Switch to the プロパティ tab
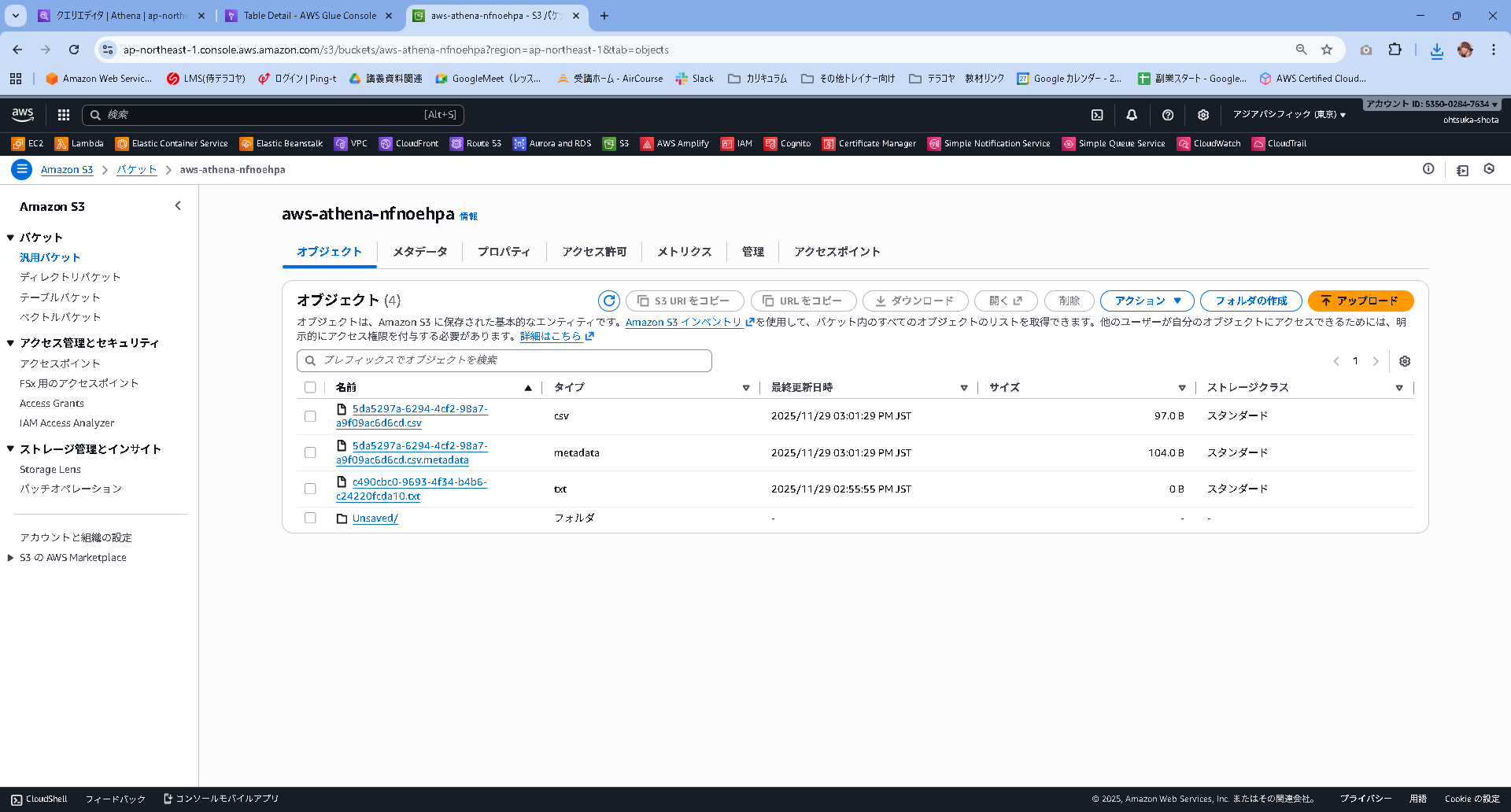Screen dimensions: 1511x812 (x=504, y=252)
